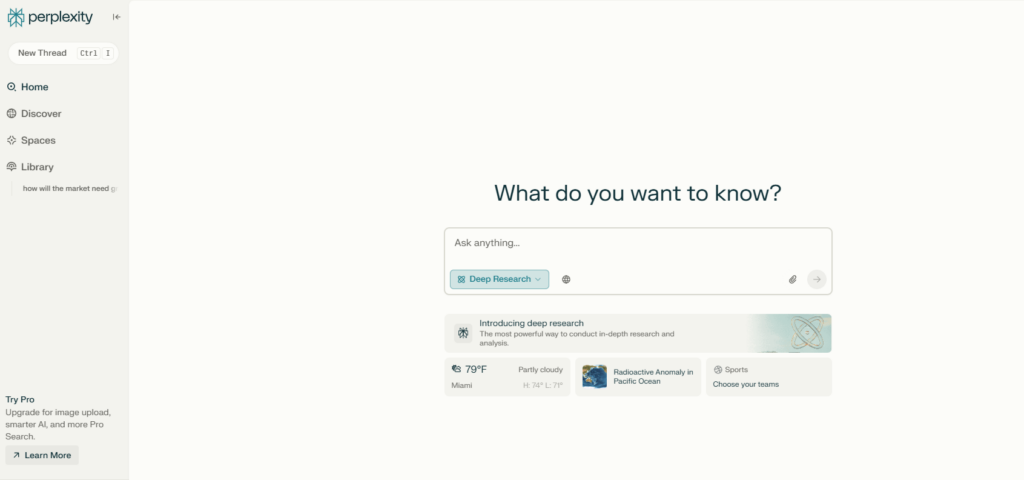Click the globe sources icon
The image size is (1024, 480).
pos(566,280)
